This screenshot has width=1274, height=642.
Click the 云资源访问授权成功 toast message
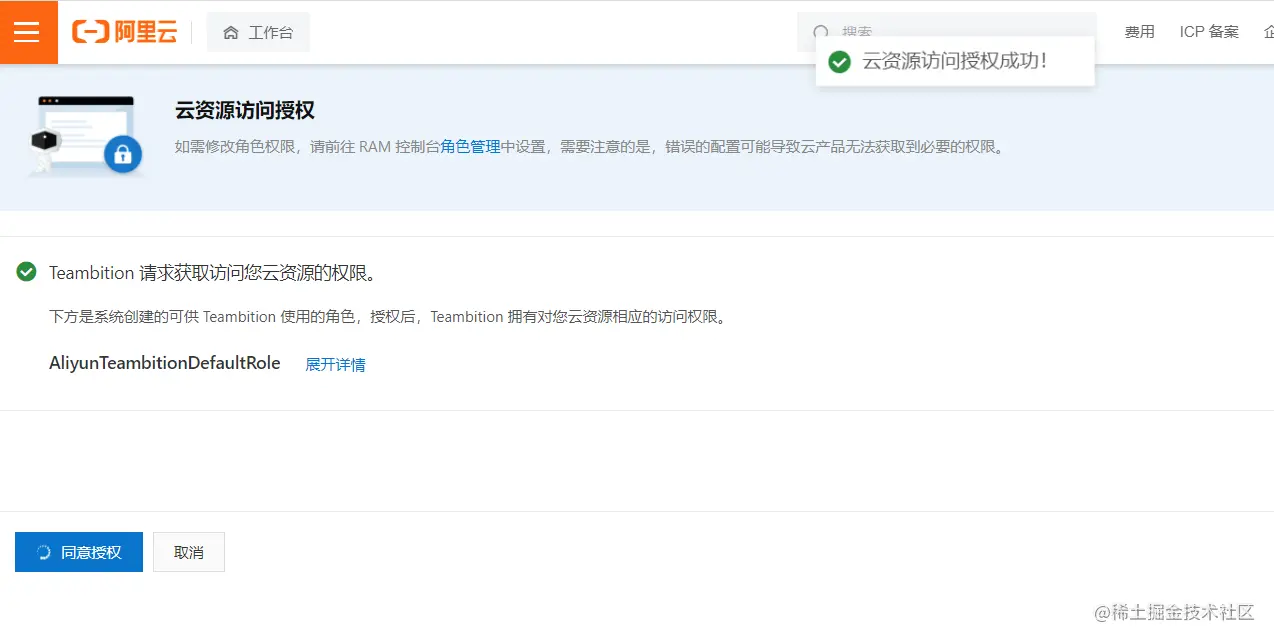[955, 61]
